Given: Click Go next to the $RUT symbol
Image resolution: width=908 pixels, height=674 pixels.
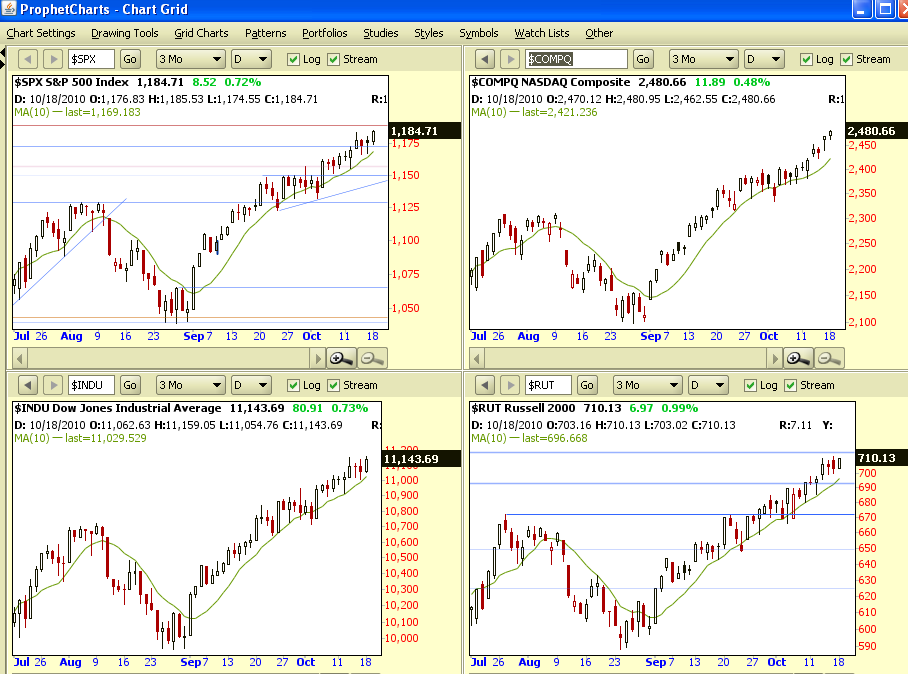Looking at the screenshot, I should pyautogui.click(x=587, y=385).
